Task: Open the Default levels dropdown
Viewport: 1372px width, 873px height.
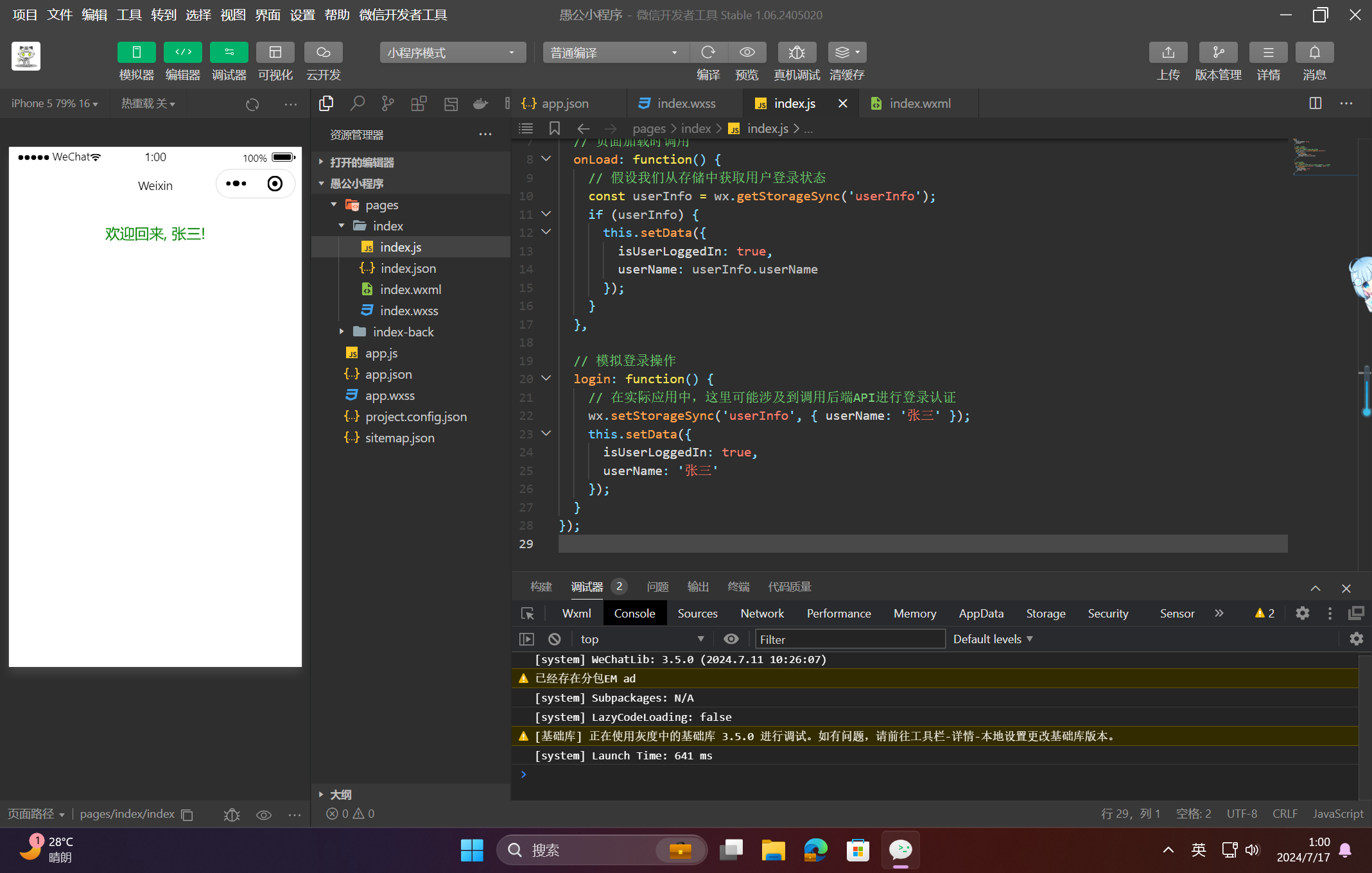Action: tap(993, 639)
